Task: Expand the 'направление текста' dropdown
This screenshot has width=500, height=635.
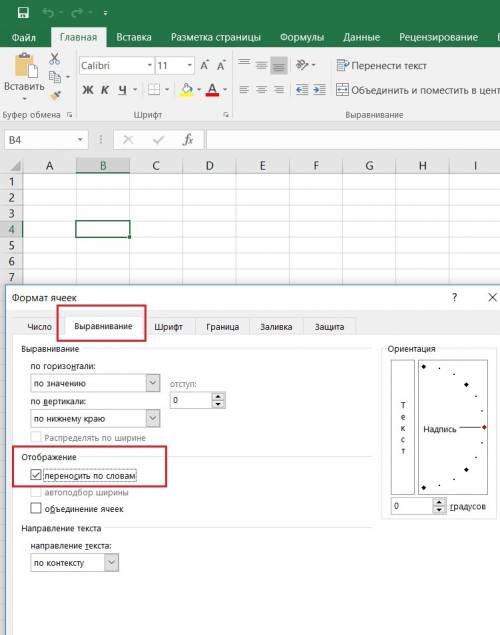Action: tap(74, 563)
